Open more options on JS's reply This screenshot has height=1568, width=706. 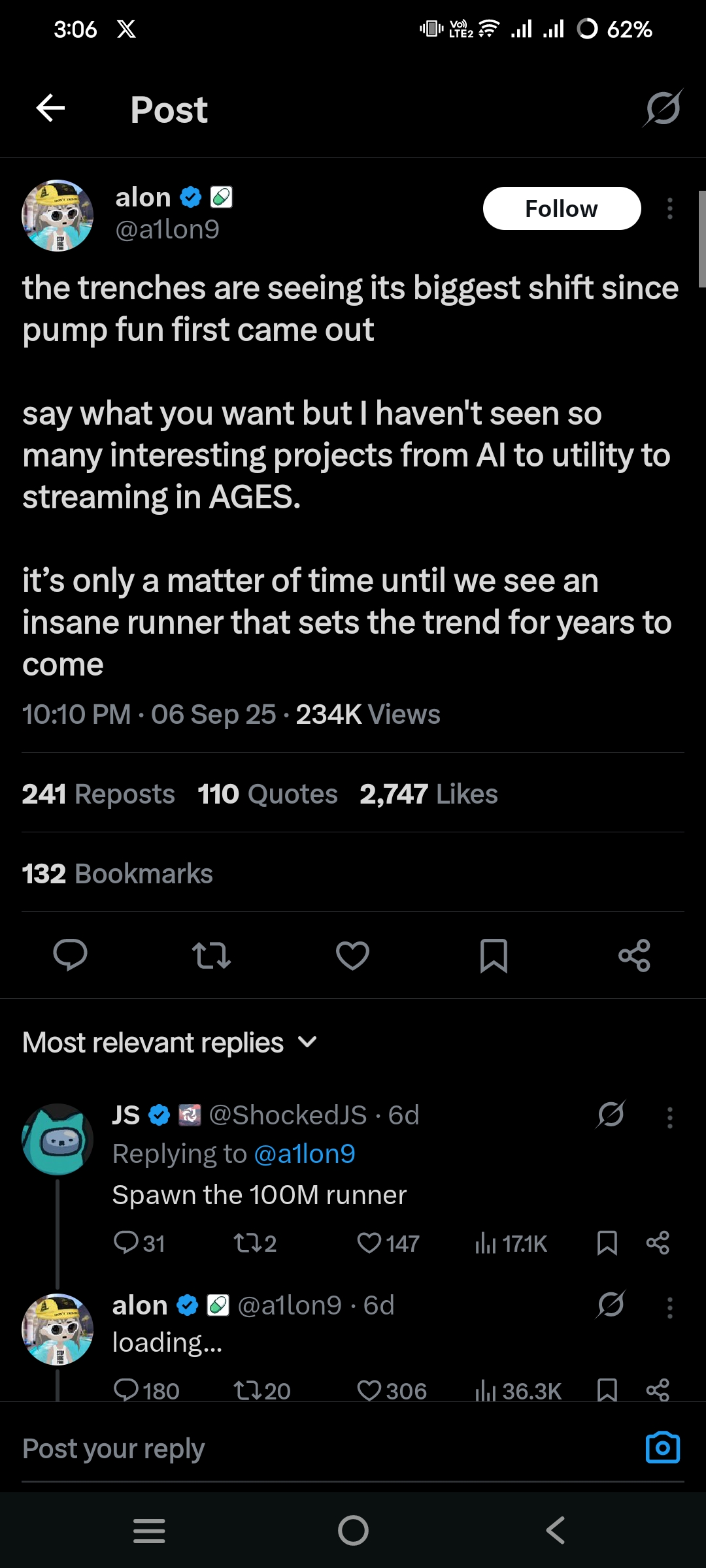coord(669,1118)
